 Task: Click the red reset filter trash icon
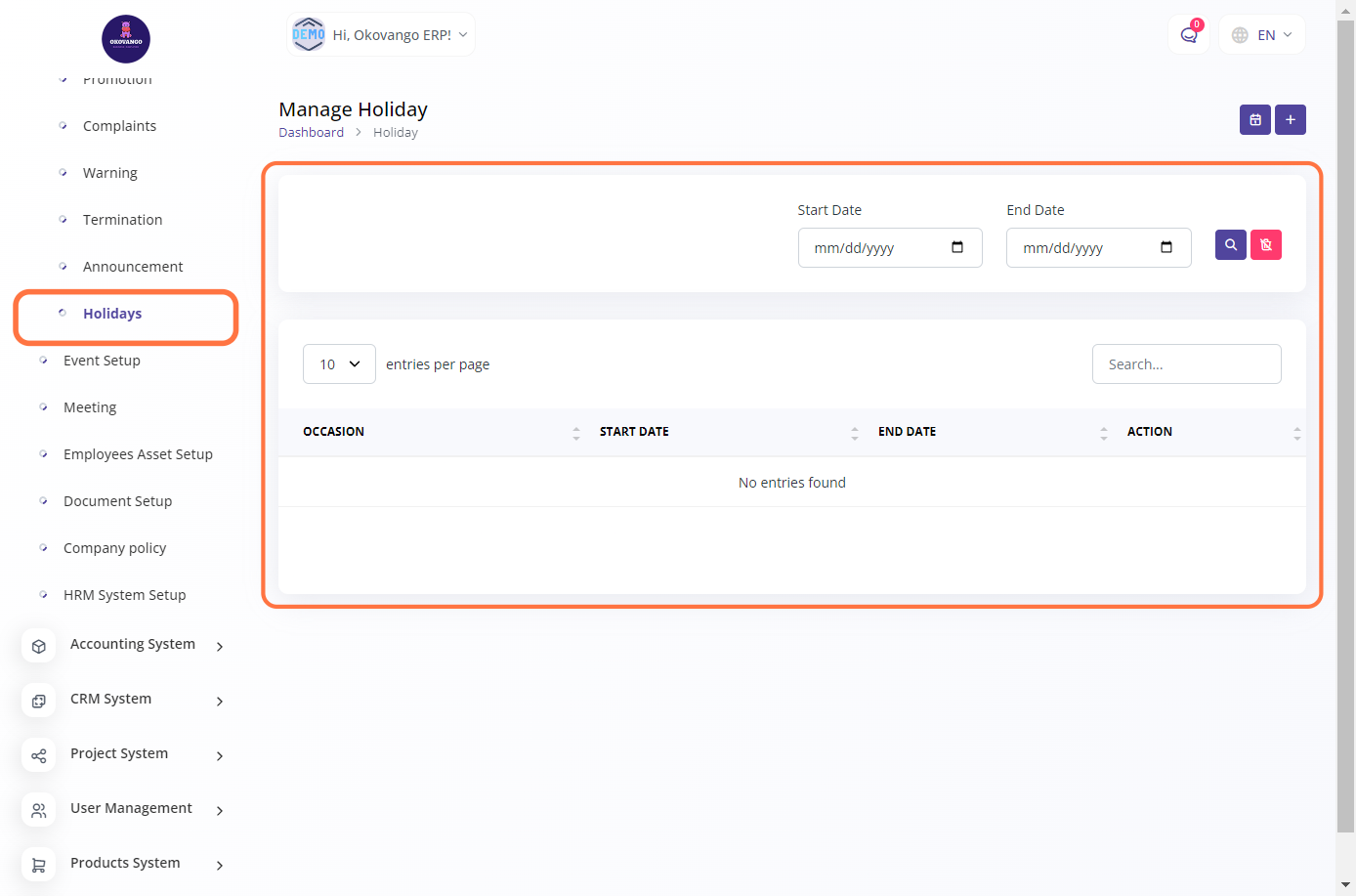(x=1265, y=245)
